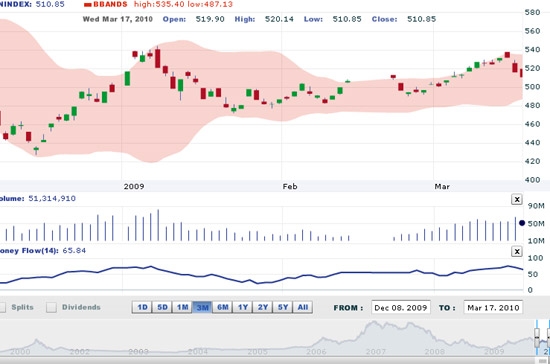Click the 2007 peak in overview timeline
Viewport: 550px width, 364px height.
[x=374, y=323]
